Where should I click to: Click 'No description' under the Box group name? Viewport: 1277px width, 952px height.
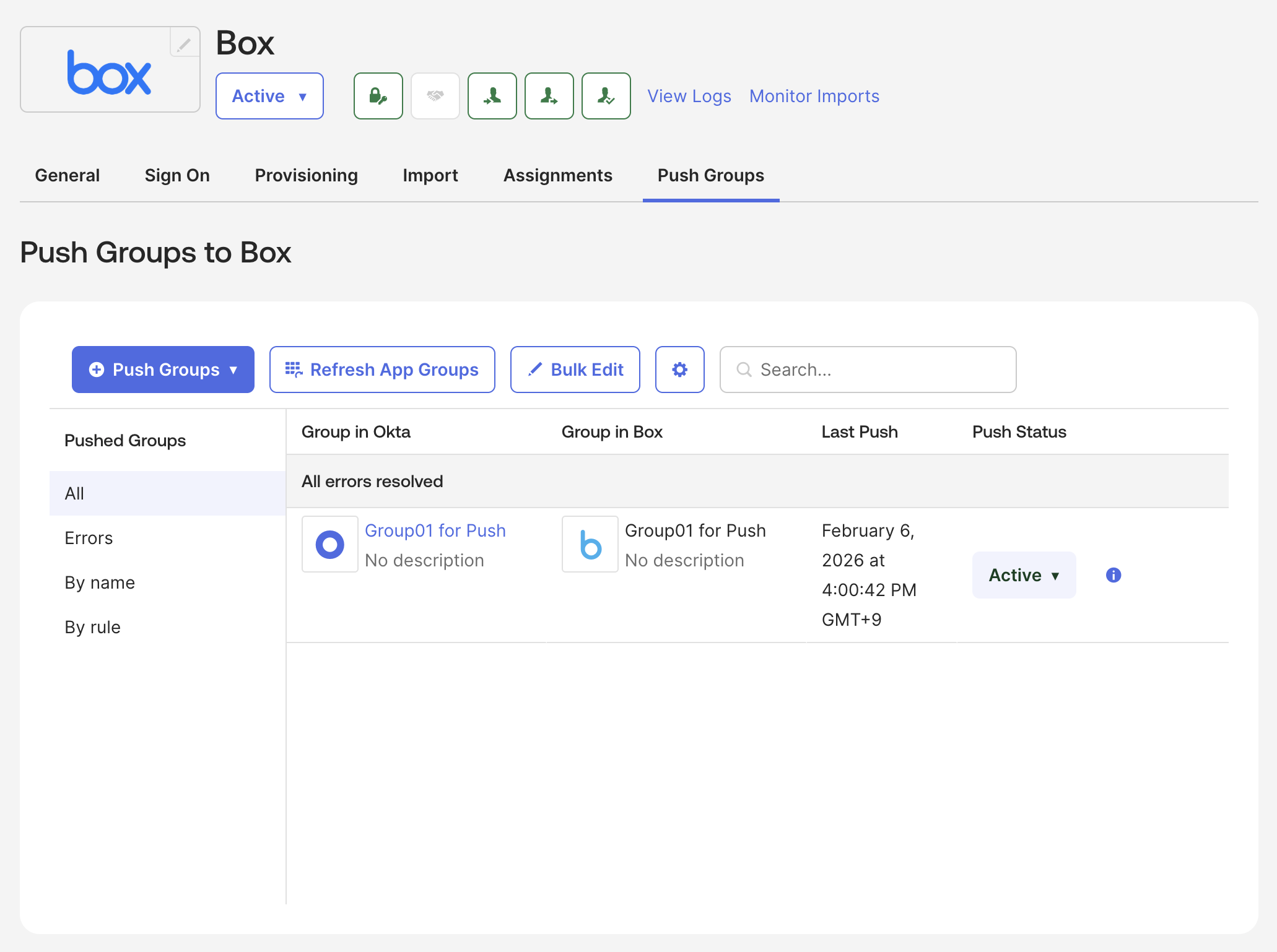[x=684, y=560]
